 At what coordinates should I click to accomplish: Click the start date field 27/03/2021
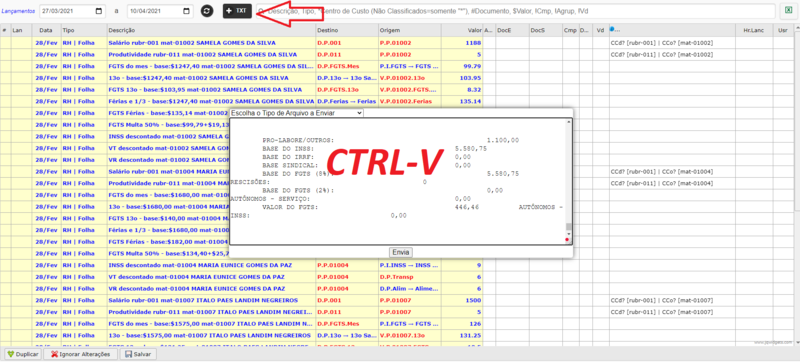coord(72,11)
